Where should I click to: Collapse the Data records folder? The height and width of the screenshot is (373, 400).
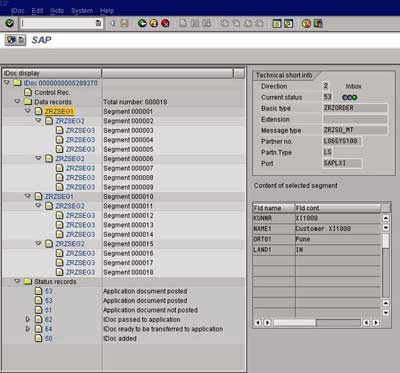tap(17, 101)
